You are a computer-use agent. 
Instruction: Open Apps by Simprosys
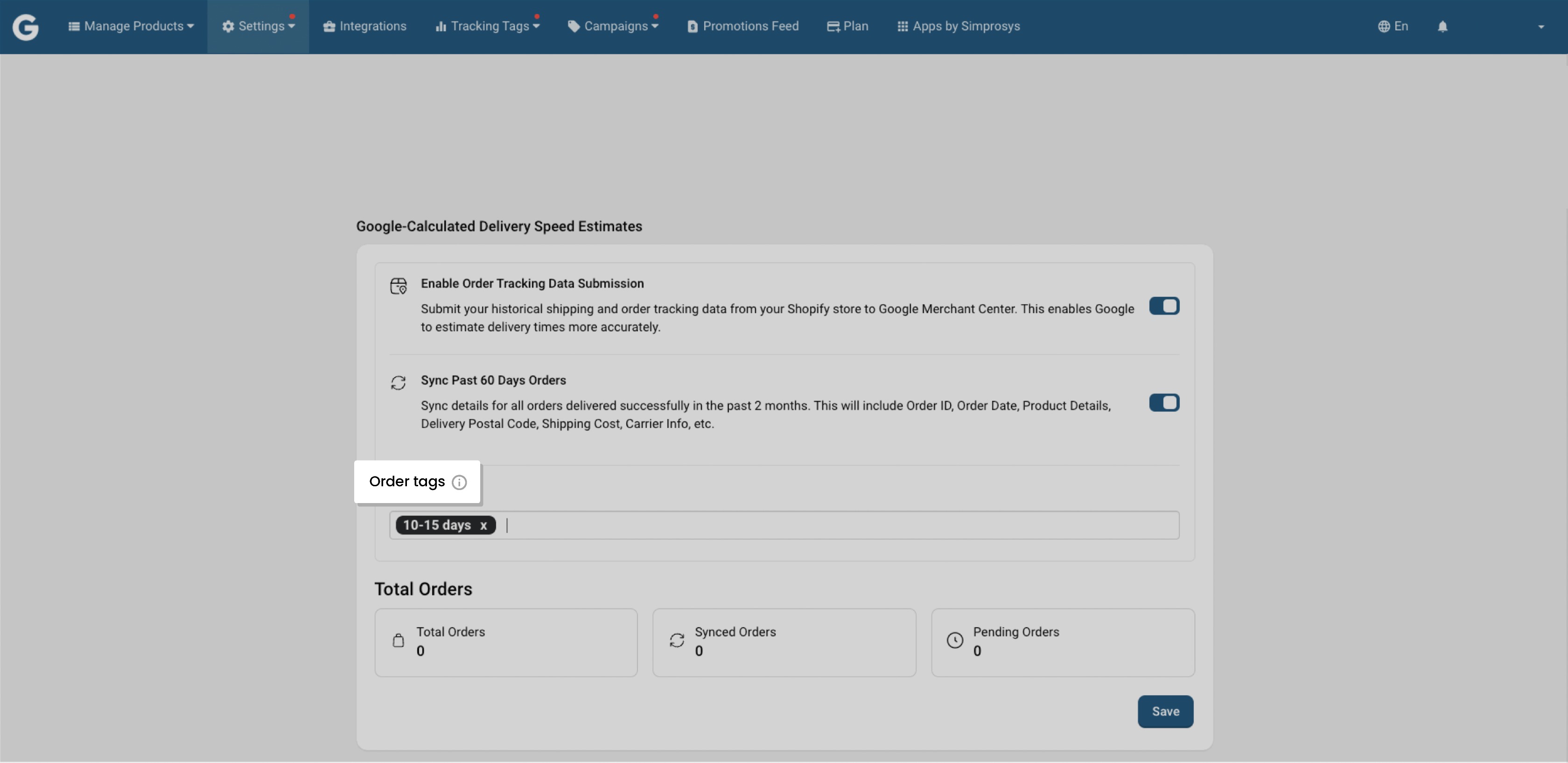coord(959,26)
